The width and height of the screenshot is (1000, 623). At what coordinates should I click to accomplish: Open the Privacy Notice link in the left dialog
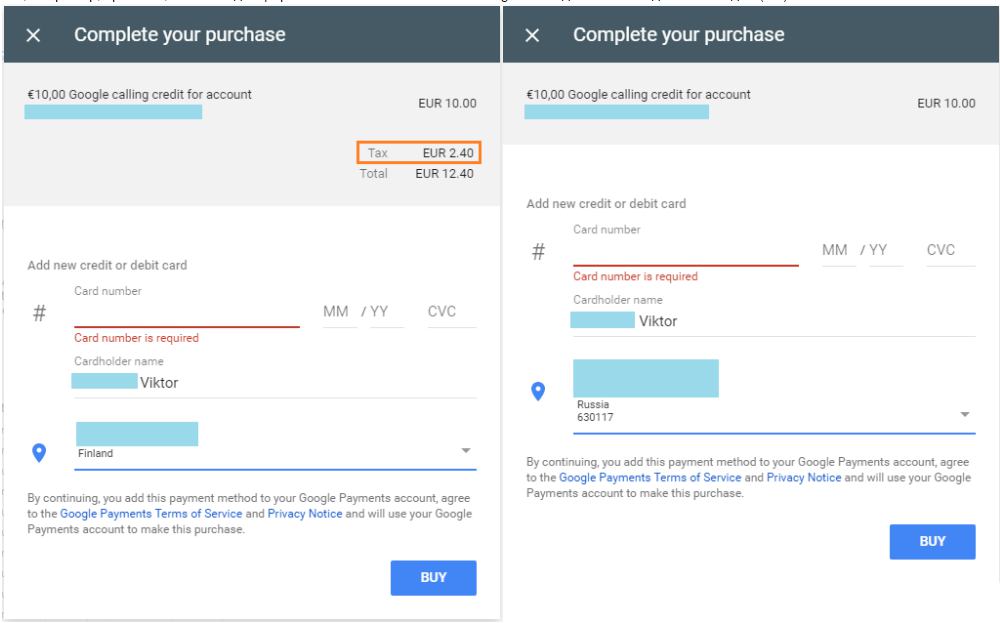(x=305, y=513)
